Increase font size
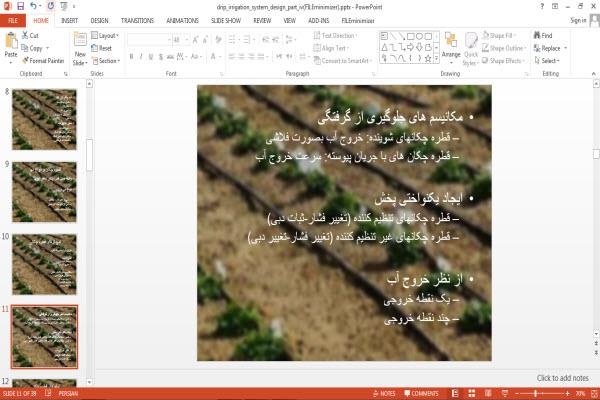The height and width of the screenshot is (400, 600). pyautogui.click(x=196, y=40)
